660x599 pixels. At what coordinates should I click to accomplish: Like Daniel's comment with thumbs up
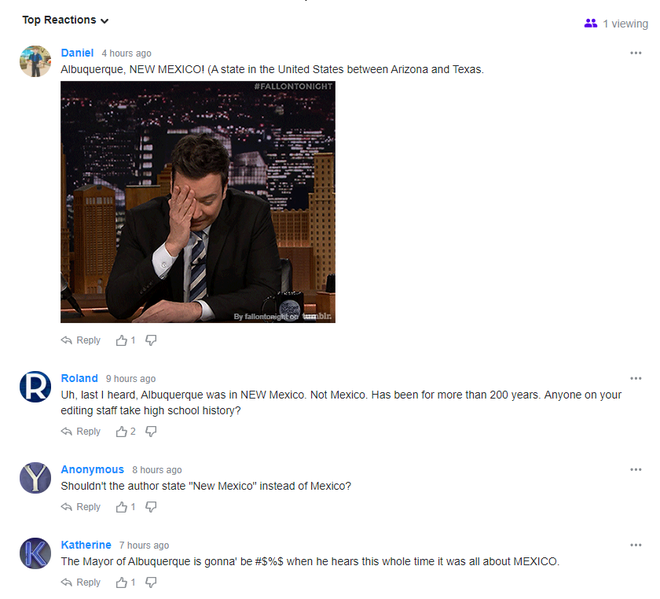(x=122, y=340)
